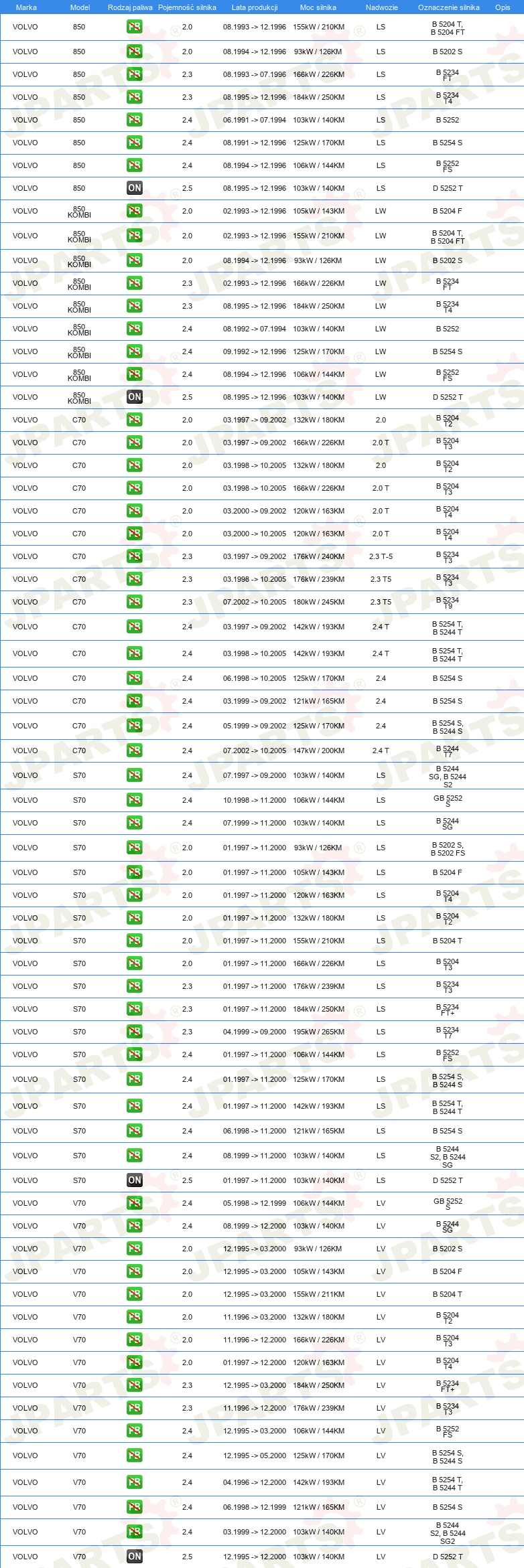The image size is (524, 1568).
Task: Click petrol icon in C70 176kW / 240KM row
Action: (135, 556)
